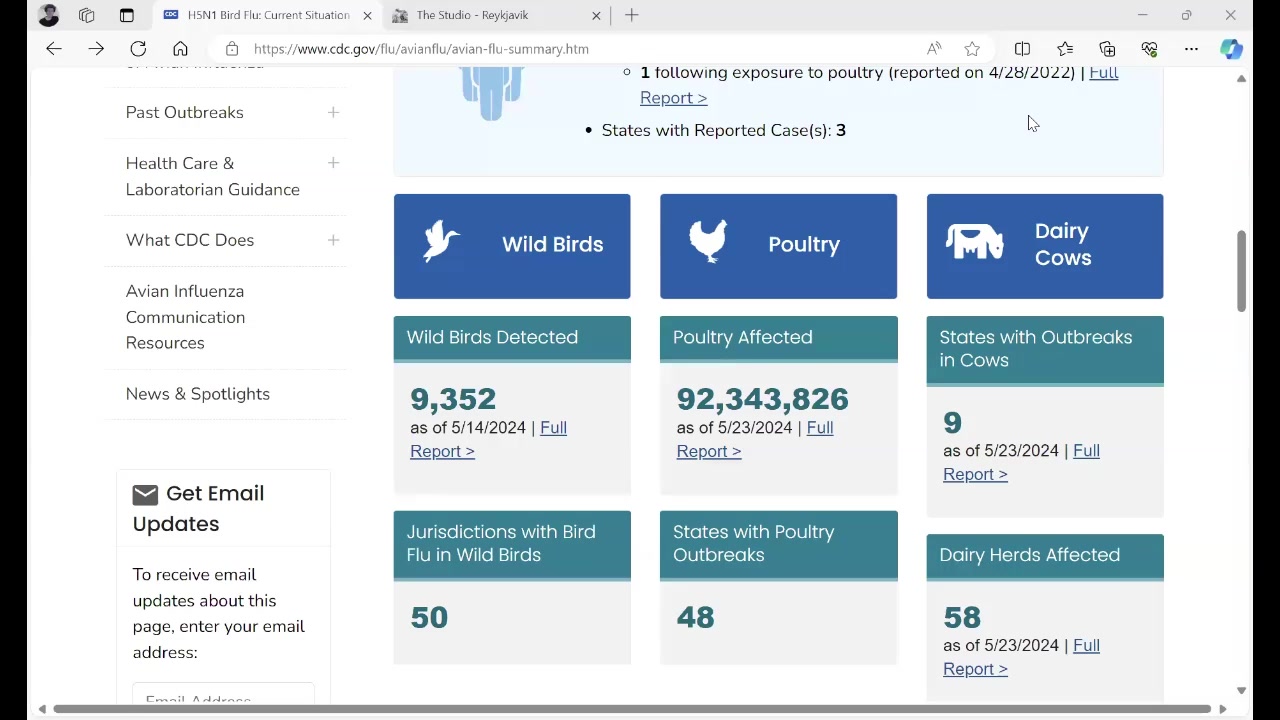Add page to favorites star icon
Screen dimensions: 1280x720
click(972, 49)
